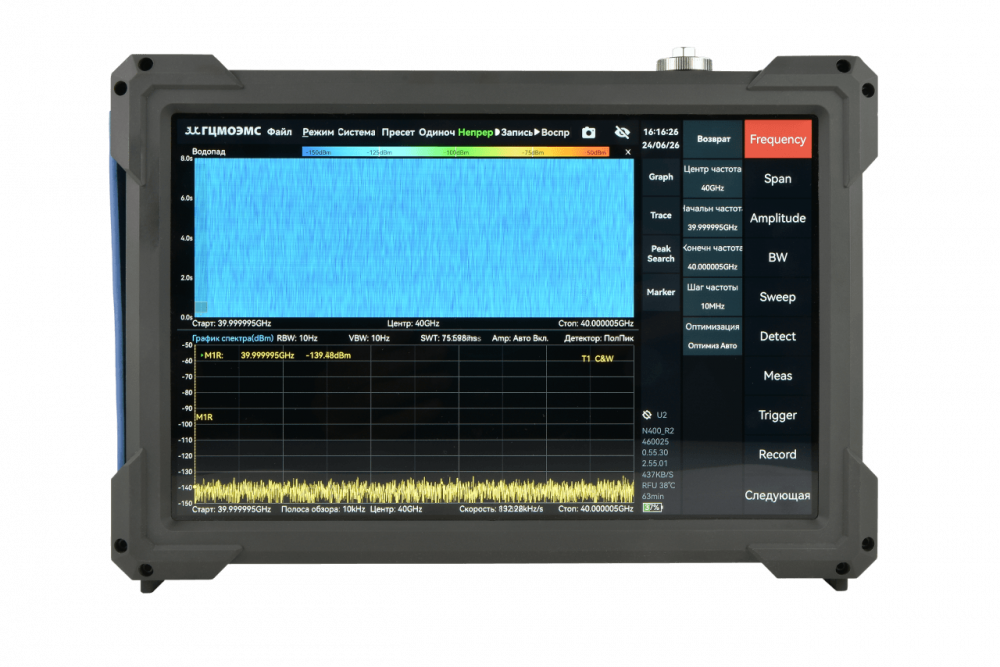Open the Span settings
The image size is (1000, 667).
click(x=777, y=179)
